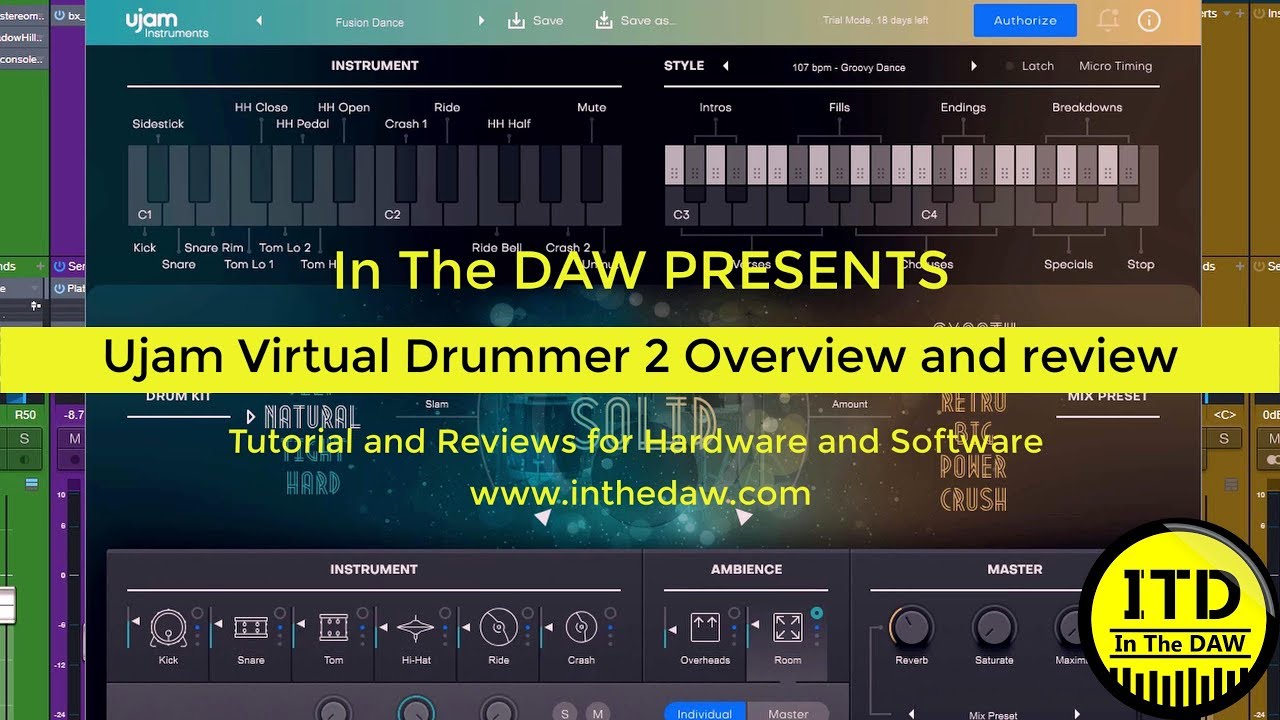
Task: Toggle the Overheads channel round indicator
Action: (x=734, y=613)
